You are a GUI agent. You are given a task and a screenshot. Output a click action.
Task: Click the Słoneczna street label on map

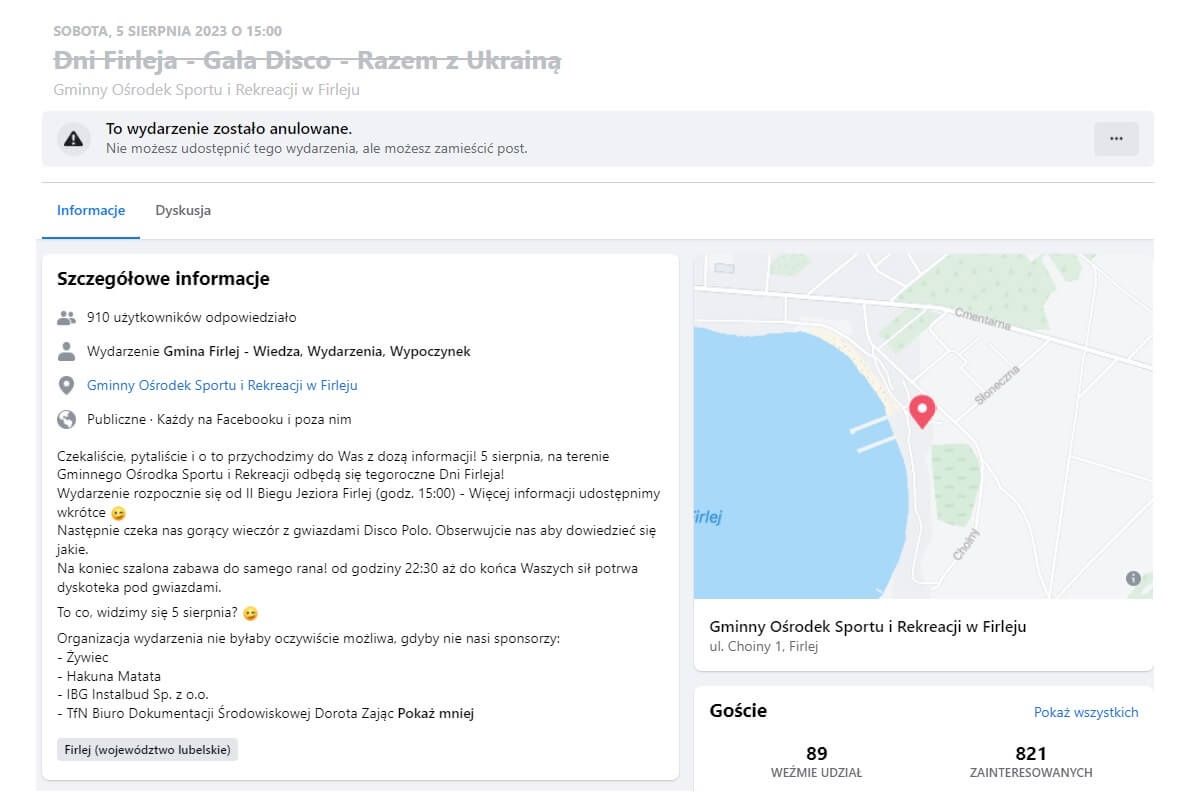pos(996,383)
